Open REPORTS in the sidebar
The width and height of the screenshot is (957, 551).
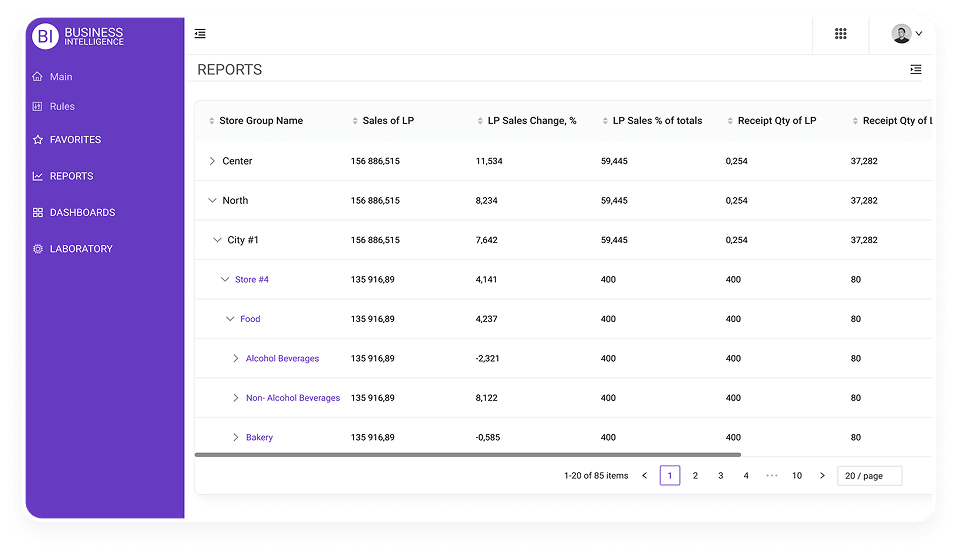[x=71, y=176]
